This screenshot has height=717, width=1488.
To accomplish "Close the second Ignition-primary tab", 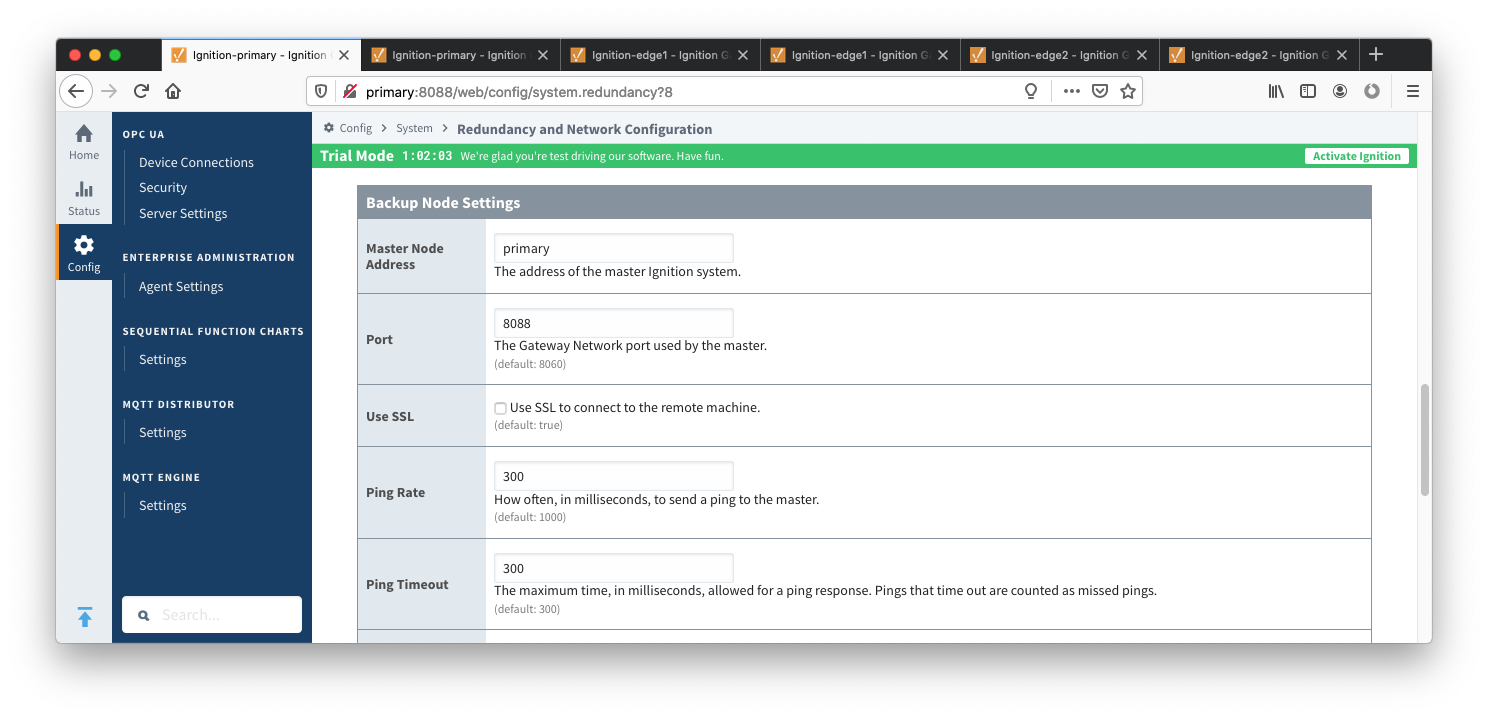I will (543, 55).
